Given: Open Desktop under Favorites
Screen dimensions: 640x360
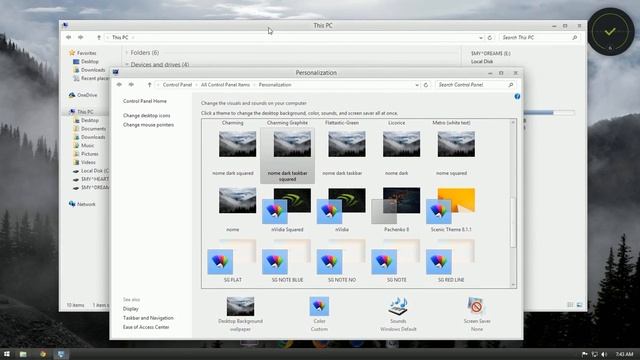Looking at the screenshot, I should [86, 62].
